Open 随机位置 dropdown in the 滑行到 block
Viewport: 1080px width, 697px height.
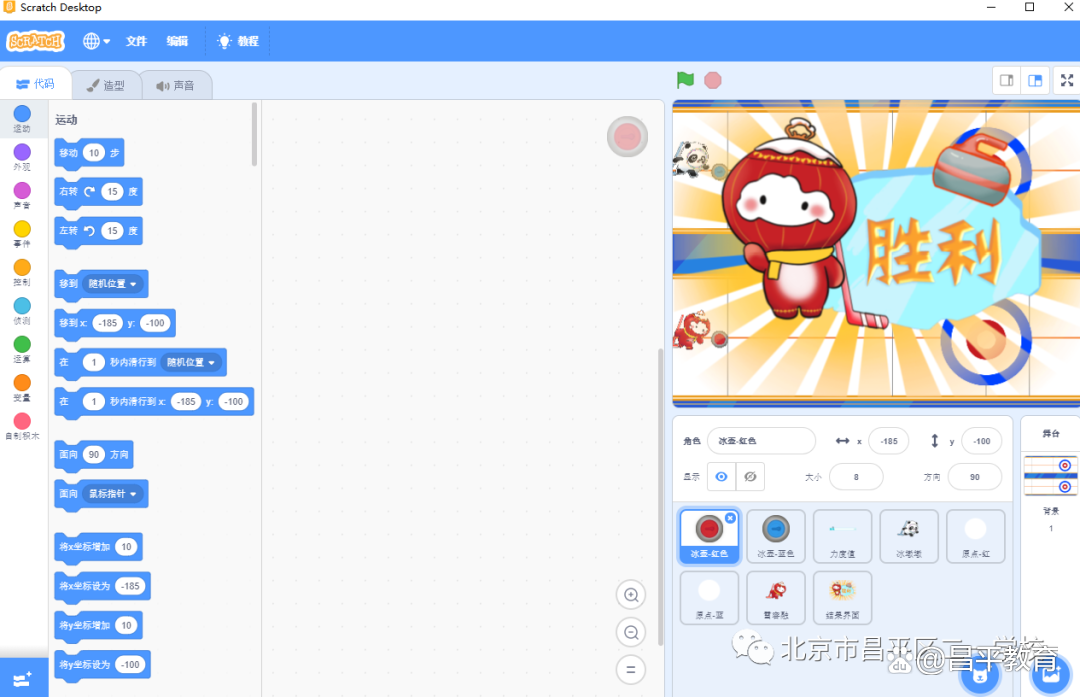click(192, 362)
